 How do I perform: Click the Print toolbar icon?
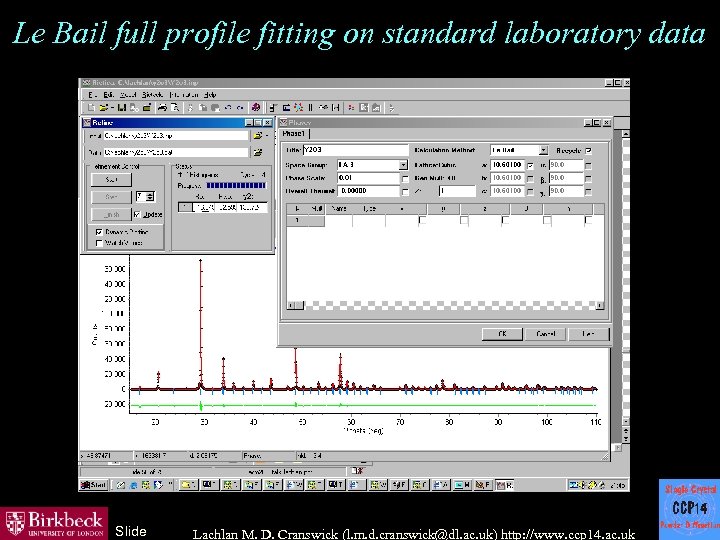click(162, 107)
